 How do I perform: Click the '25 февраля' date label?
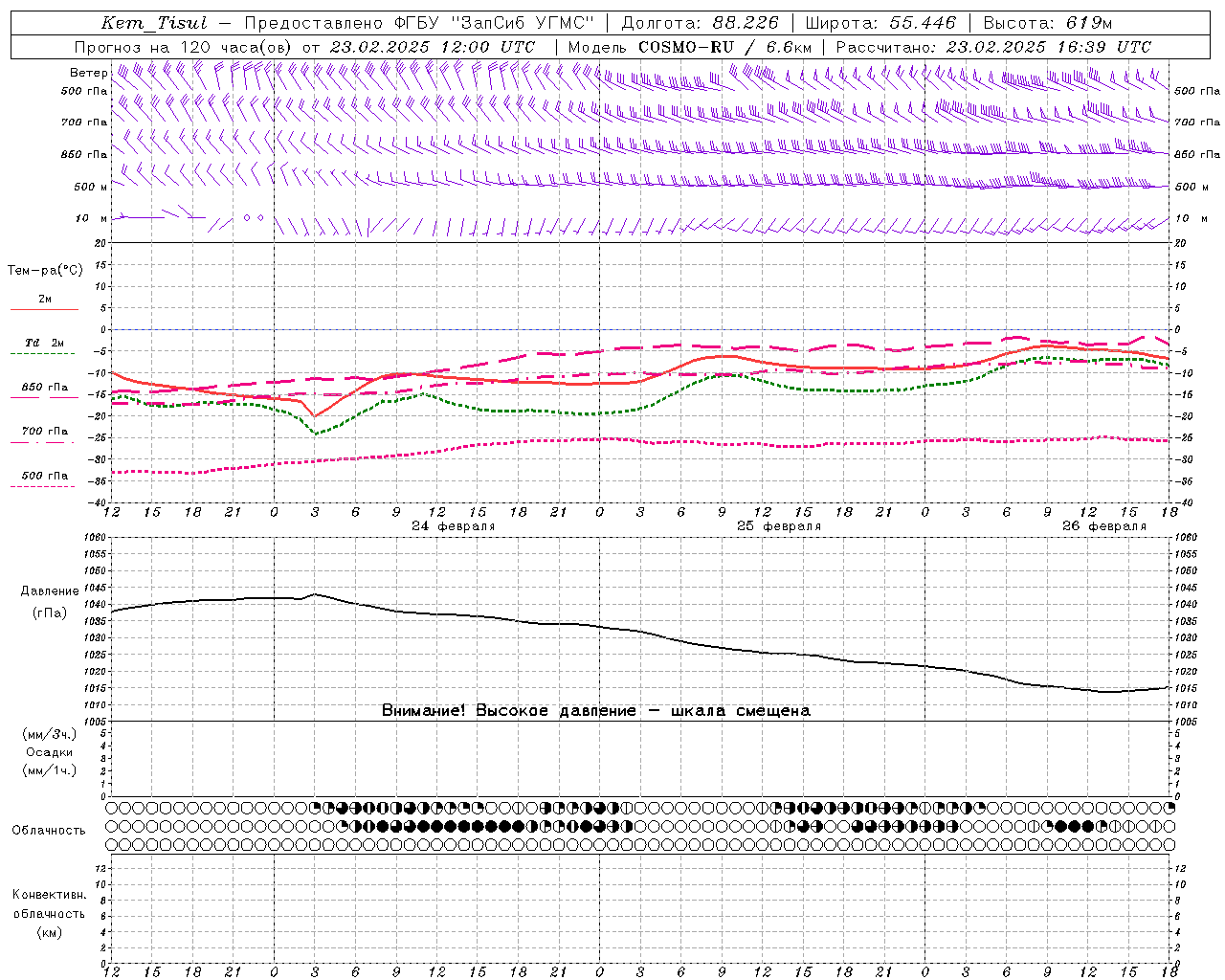pyautogui.click(x=779, y=526)
